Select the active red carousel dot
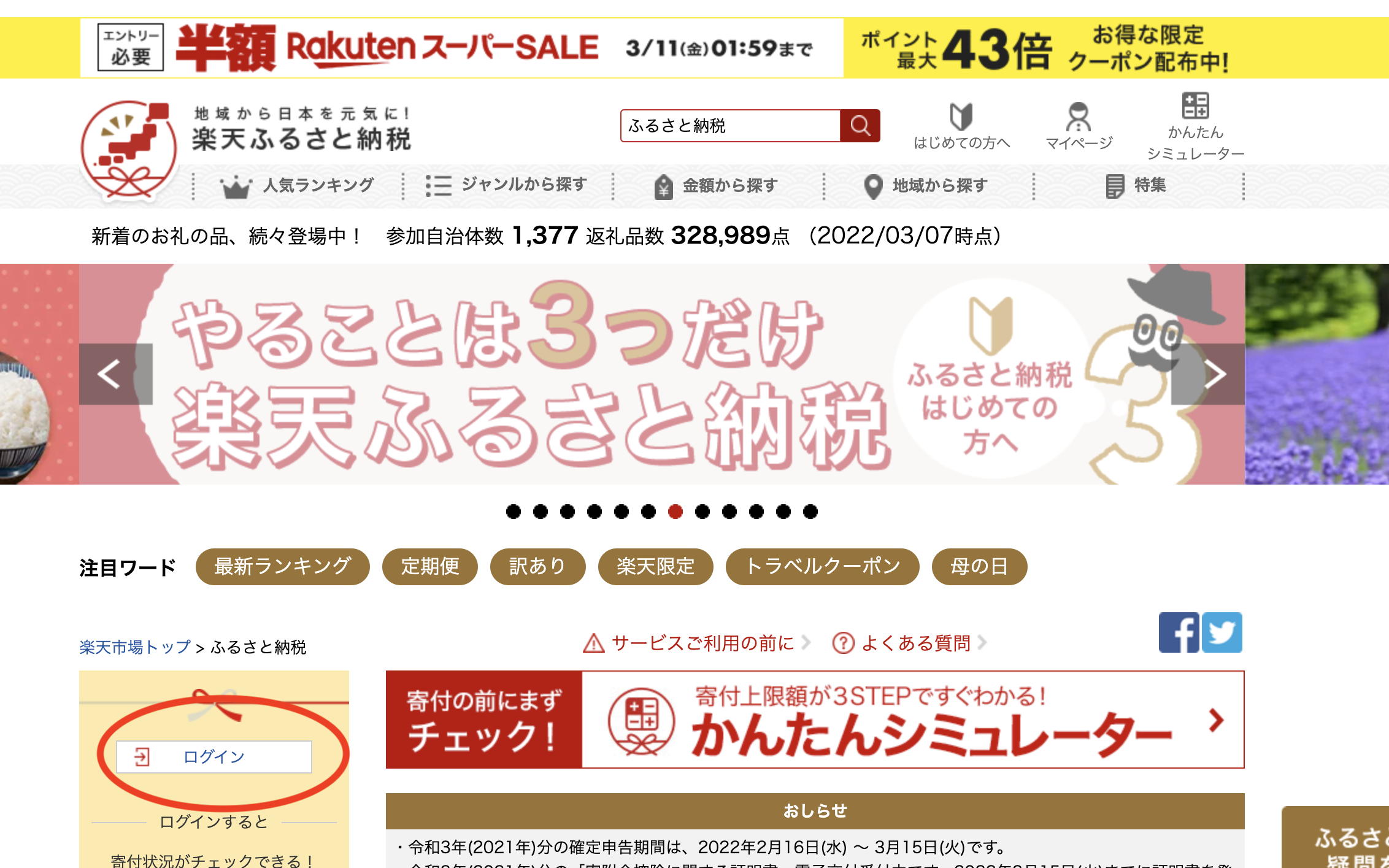Screen dimensions: 1389x868 [675, 511]
